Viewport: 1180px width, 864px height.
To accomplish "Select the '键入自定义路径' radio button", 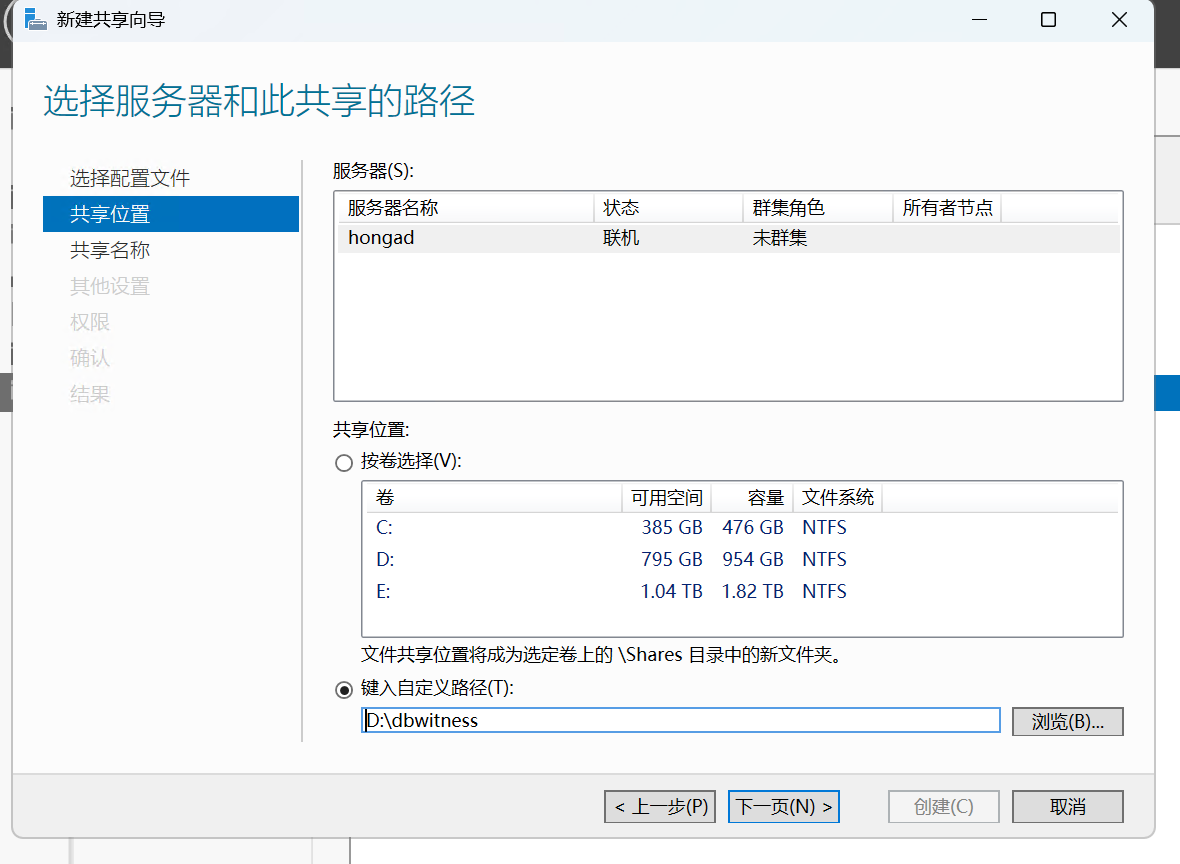I will click(344, 689).
